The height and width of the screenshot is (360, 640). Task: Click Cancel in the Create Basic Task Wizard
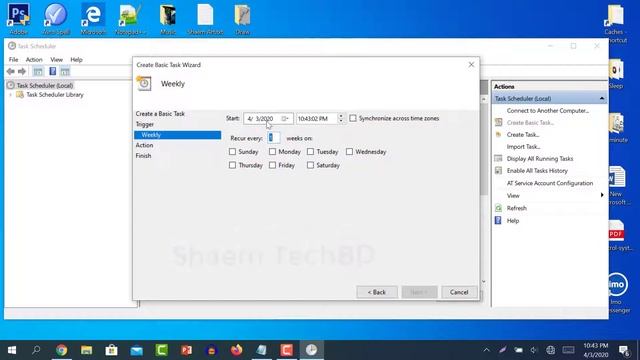pyautogui.click(x=459, y=292)
